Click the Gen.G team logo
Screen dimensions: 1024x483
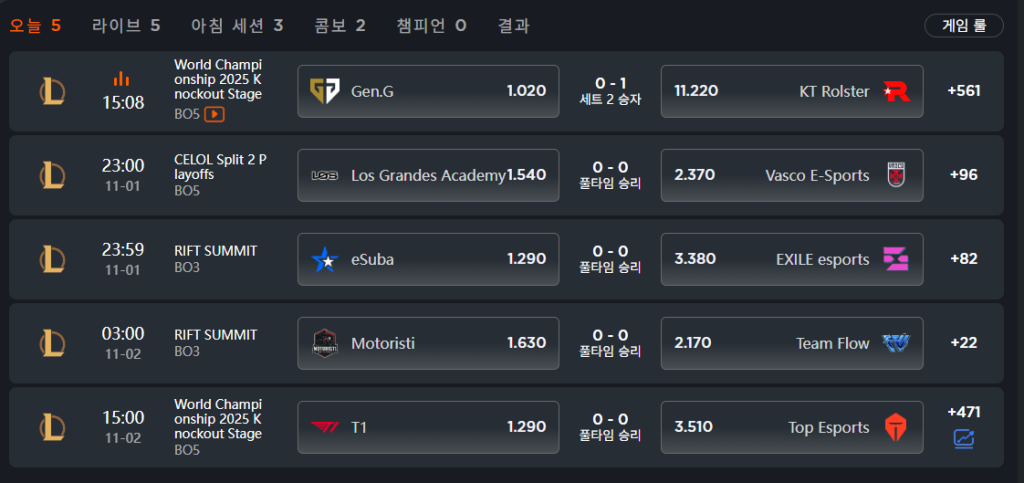pyautogui.click(x=325, y=91)
